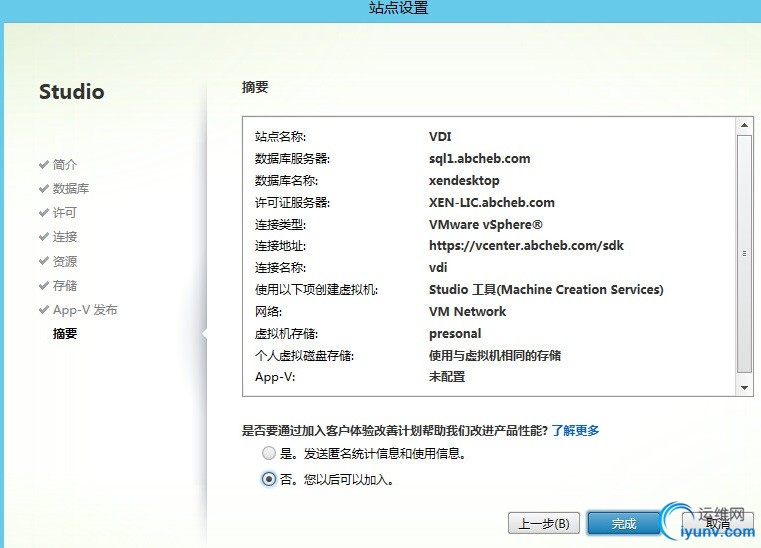Go to the App-V 发布 wizard step

(85, 310)
